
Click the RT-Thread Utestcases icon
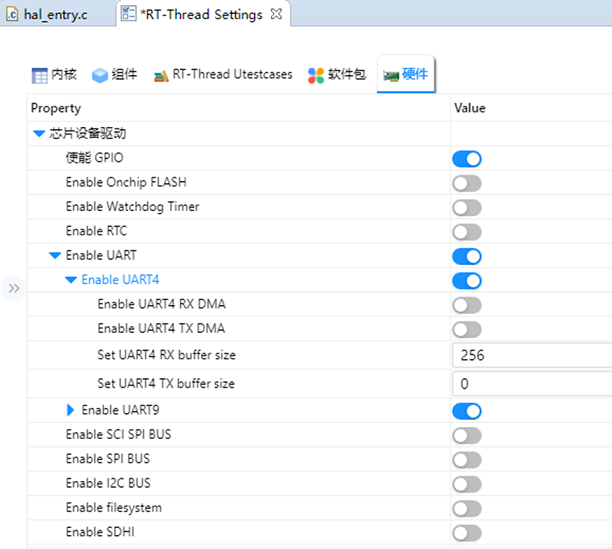(161, 75)
